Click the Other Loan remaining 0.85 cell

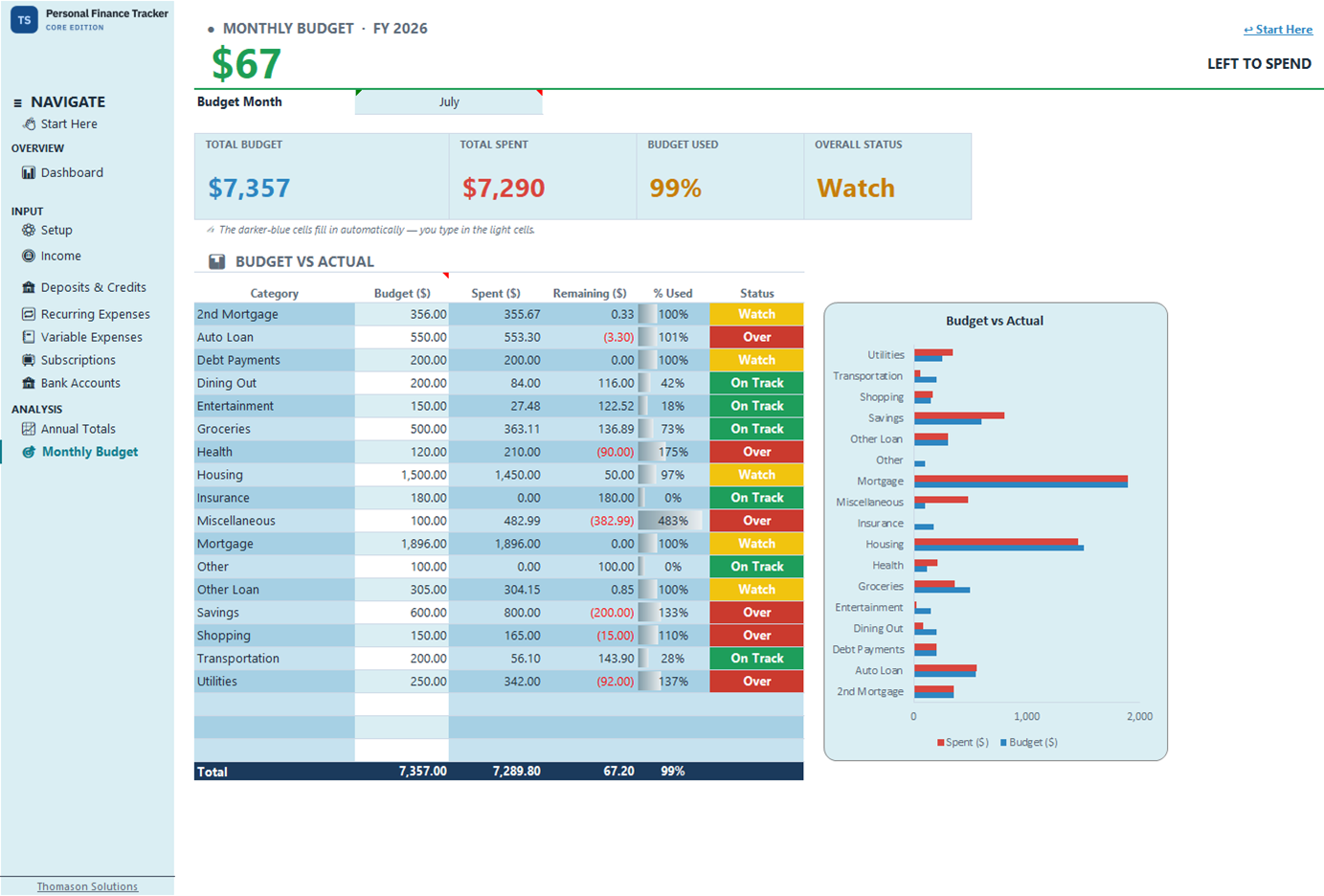(x=590, y=590)
